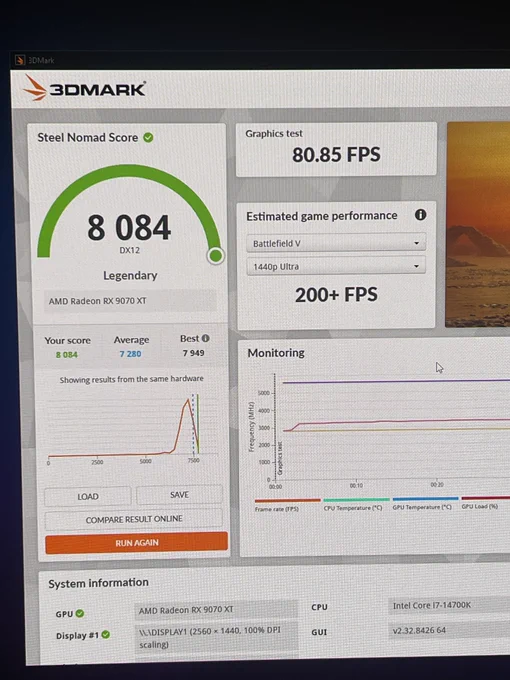The height and width of the screenshot is (680, 510).
Task: Open info icon next to Estimated game performance
Action: click(420, 215)
